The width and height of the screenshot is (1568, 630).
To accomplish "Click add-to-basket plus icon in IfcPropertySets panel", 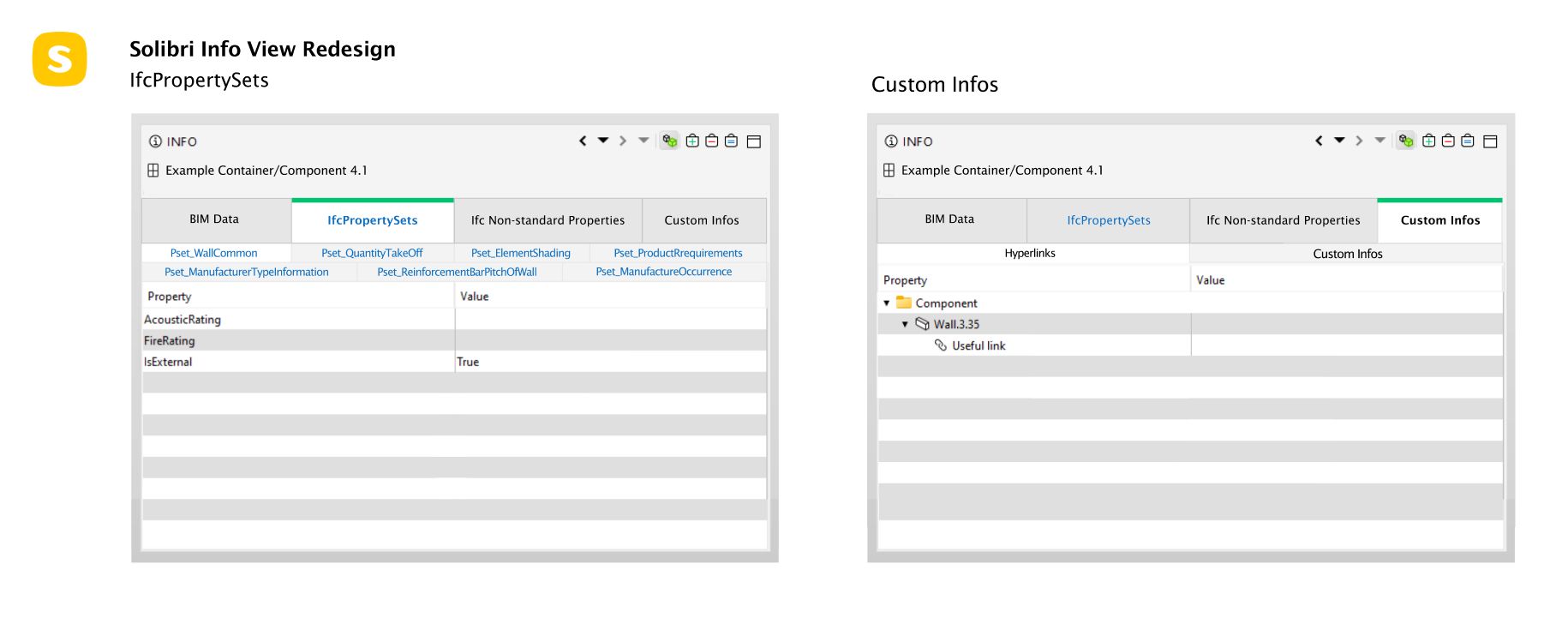I will click(692, 141).
